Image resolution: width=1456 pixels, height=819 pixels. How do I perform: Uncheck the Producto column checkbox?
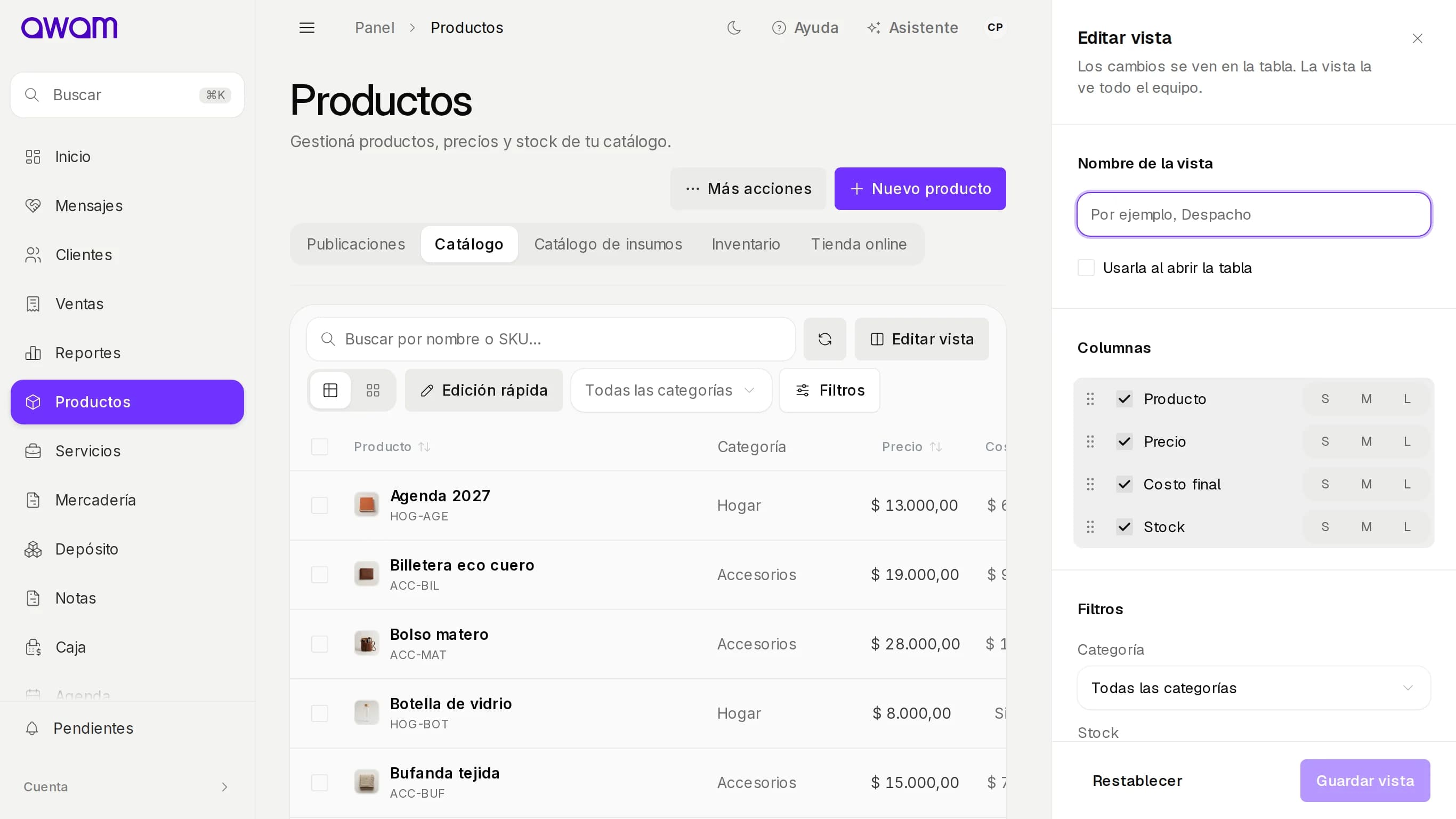coord(1124,399)
